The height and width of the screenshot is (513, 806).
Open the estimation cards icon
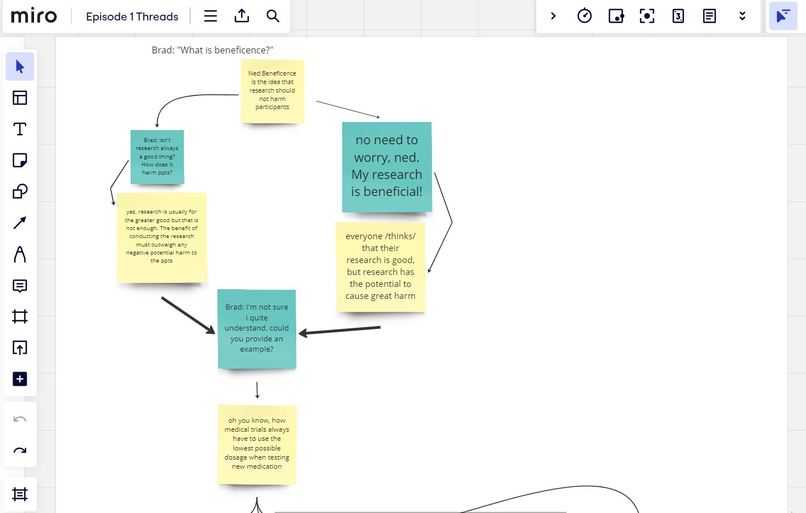[678, 16]
